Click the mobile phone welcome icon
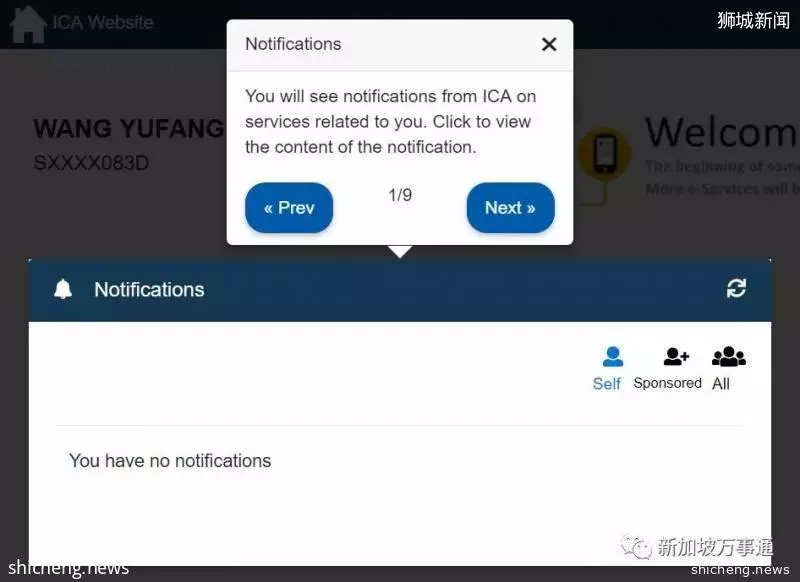800x582 pixels. pyautogui.click(x=605, y=153)
